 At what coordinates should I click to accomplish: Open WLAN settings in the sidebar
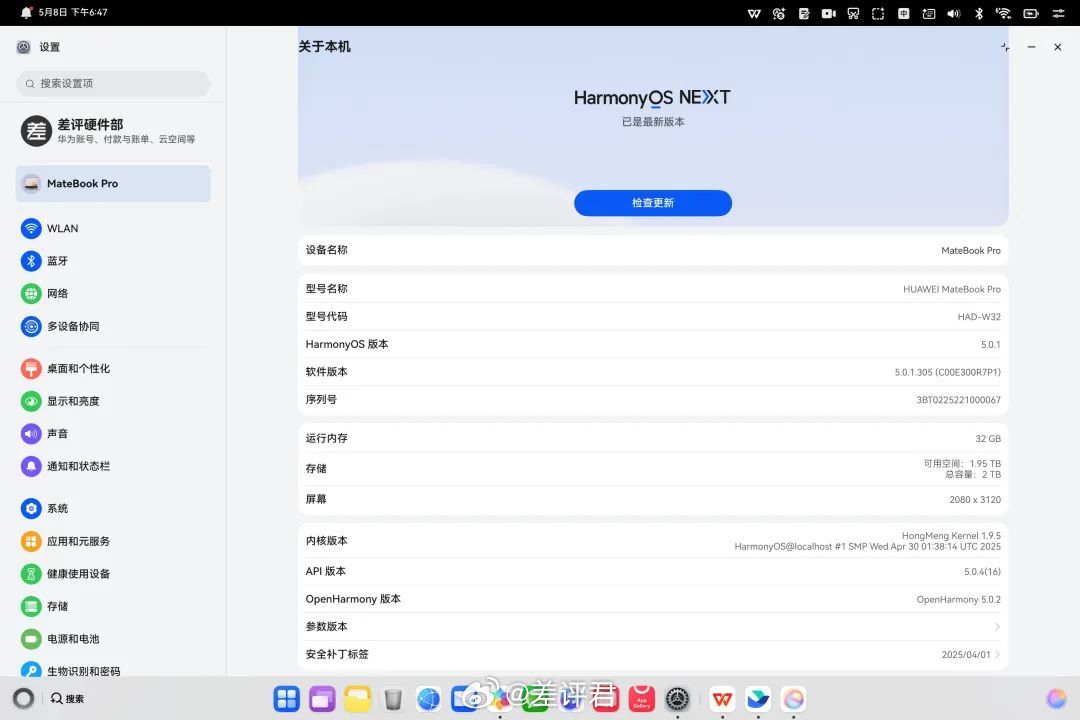[x=114, y=228]
